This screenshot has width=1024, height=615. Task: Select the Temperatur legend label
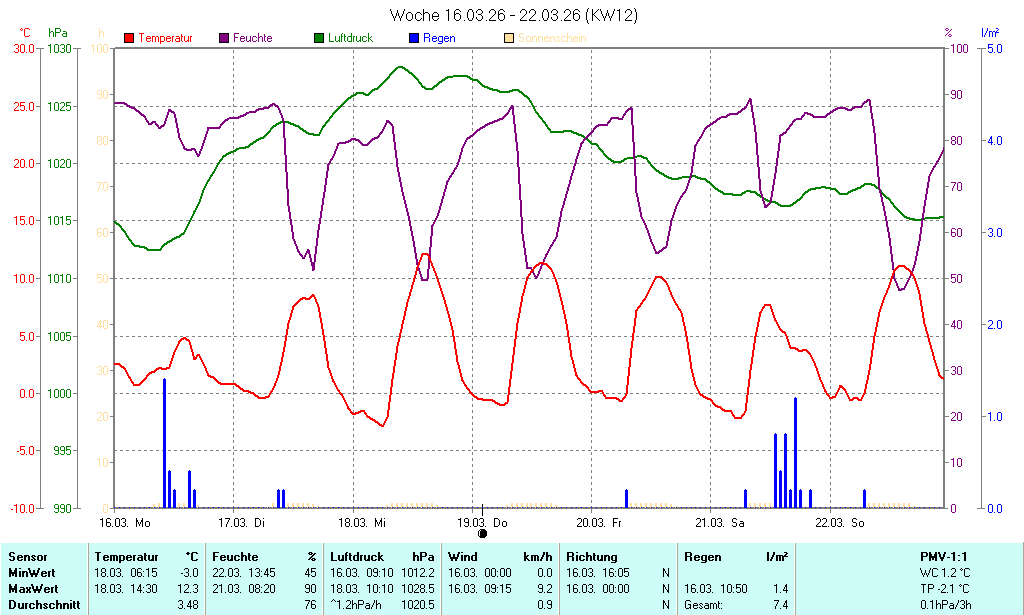tap(165, 38)
